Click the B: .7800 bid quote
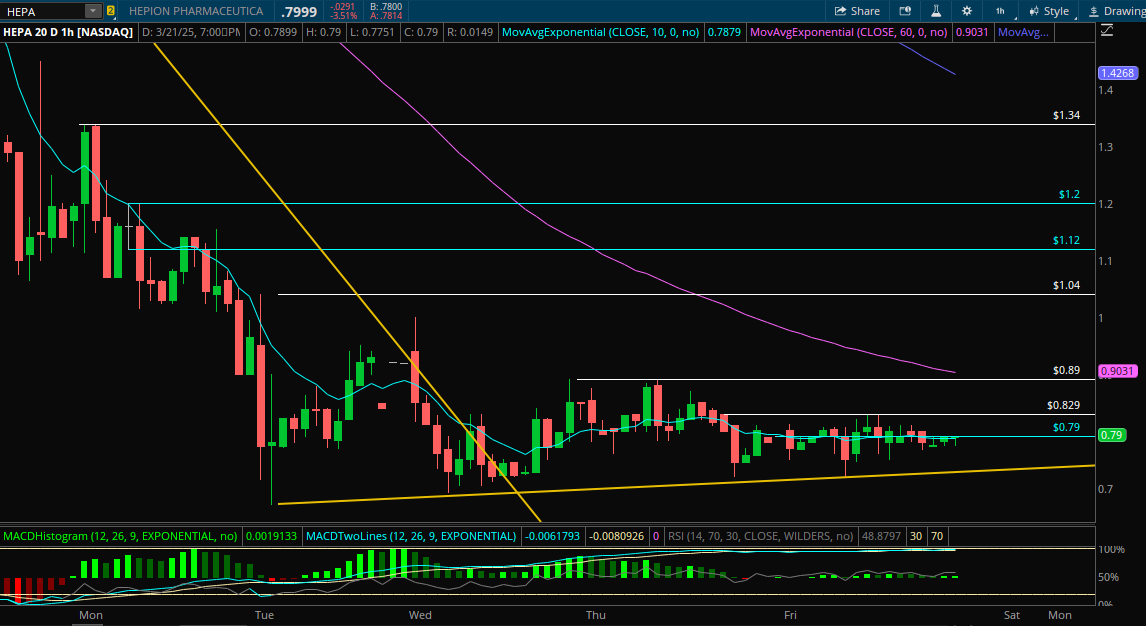Image resolution: width=1146 pixels, height=626 pixels. (386, 7)
